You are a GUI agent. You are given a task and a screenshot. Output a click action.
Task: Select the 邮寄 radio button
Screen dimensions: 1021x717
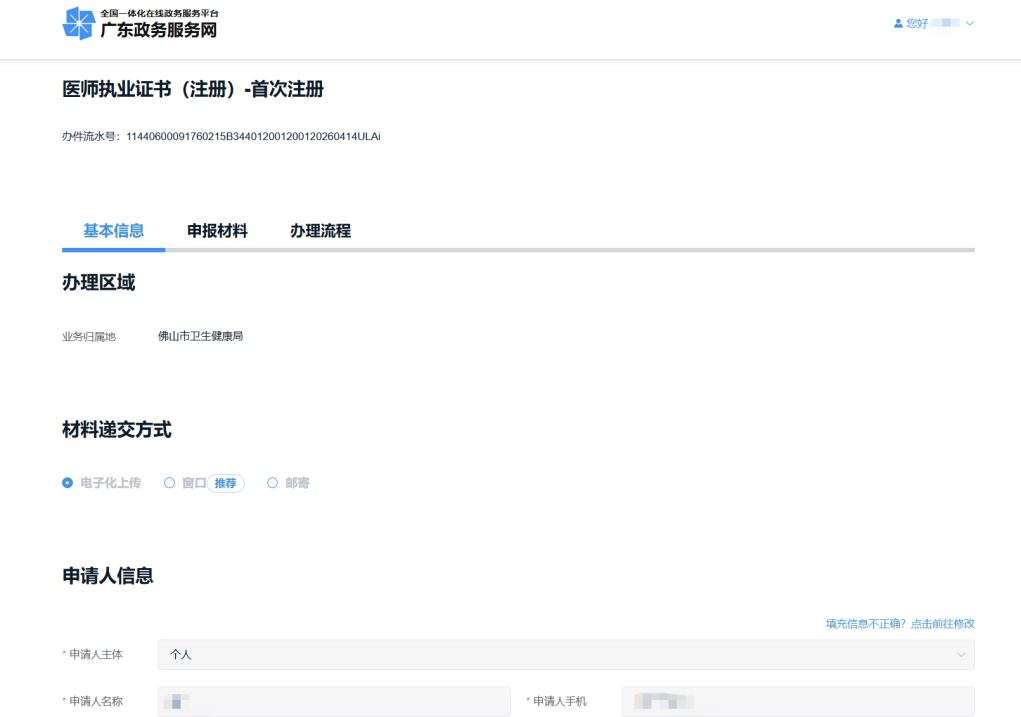click(x=272, y=483)
